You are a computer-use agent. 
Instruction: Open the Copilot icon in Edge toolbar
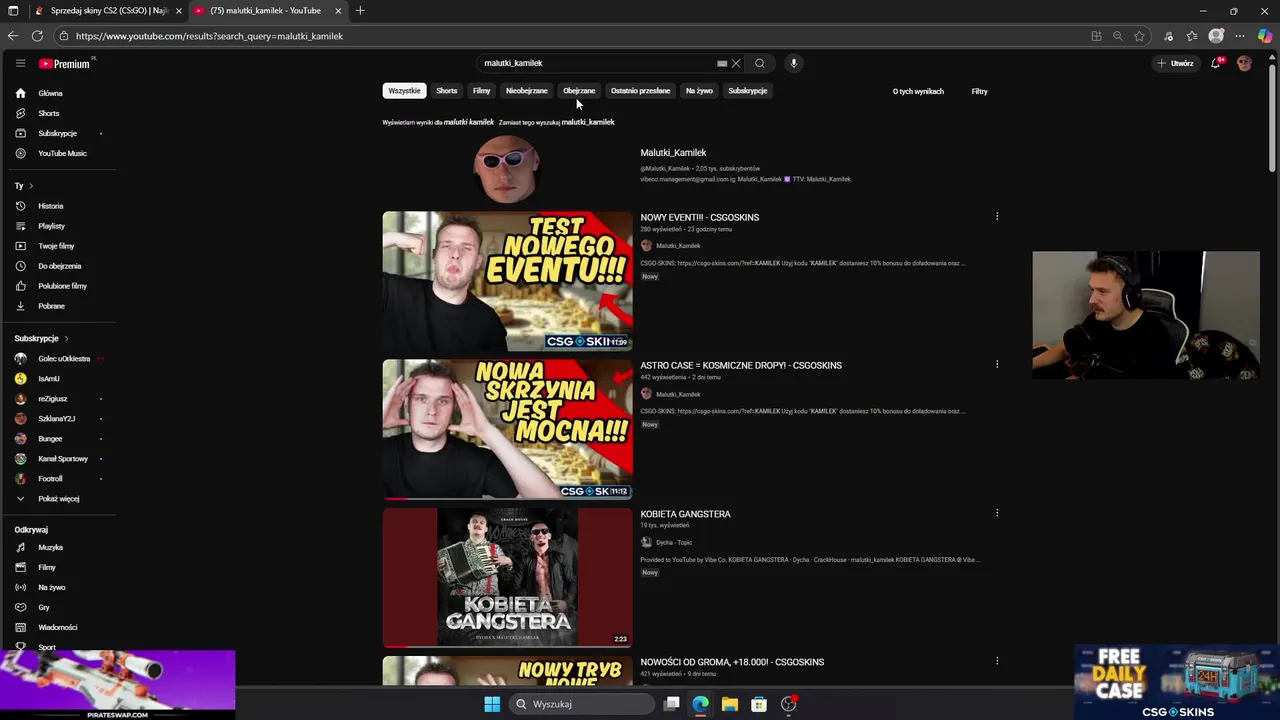[x=1265, y=36]
